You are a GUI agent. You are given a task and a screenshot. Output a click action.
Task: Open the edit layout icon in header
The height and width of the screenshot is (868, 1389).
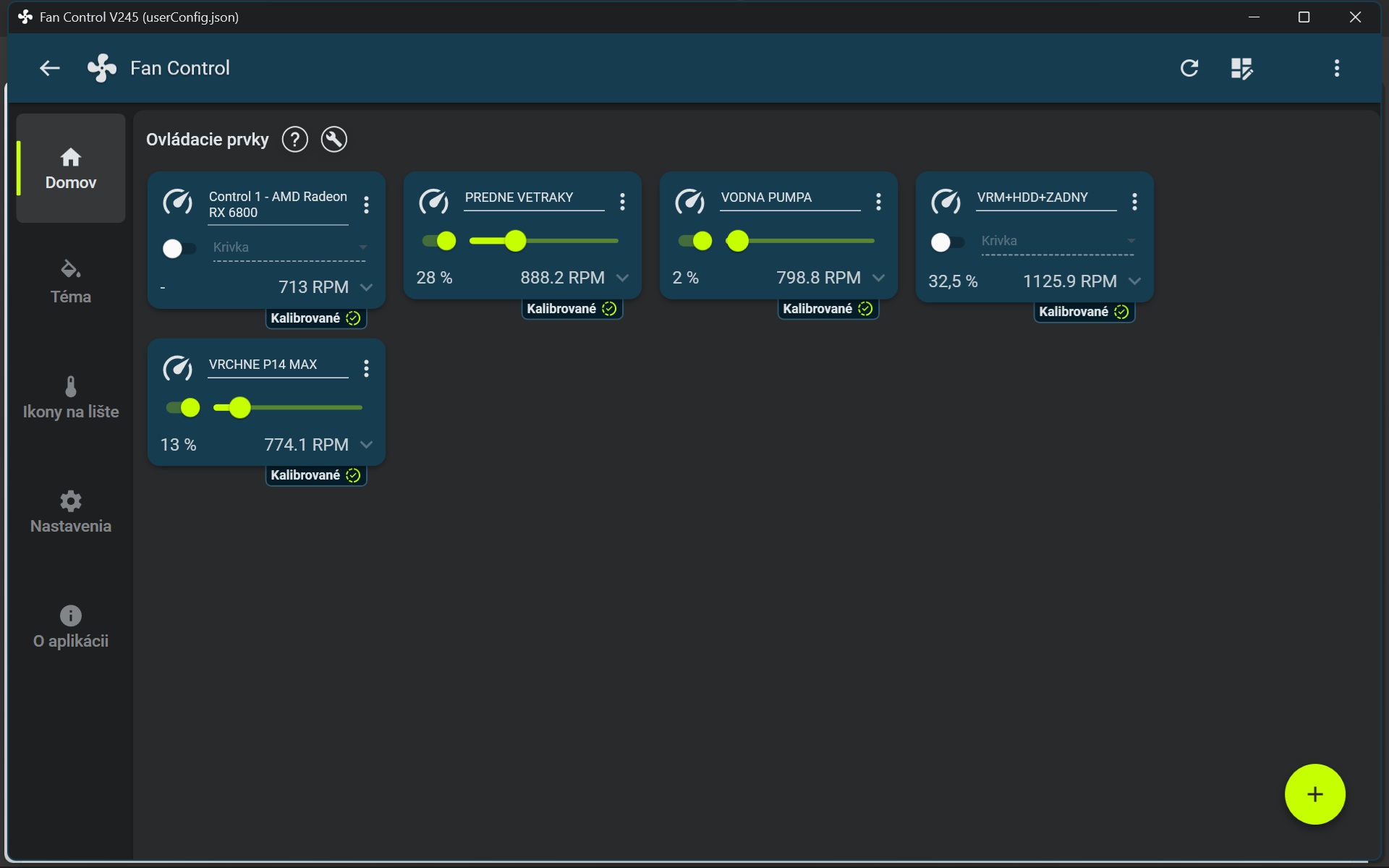tap(1241, 68)
